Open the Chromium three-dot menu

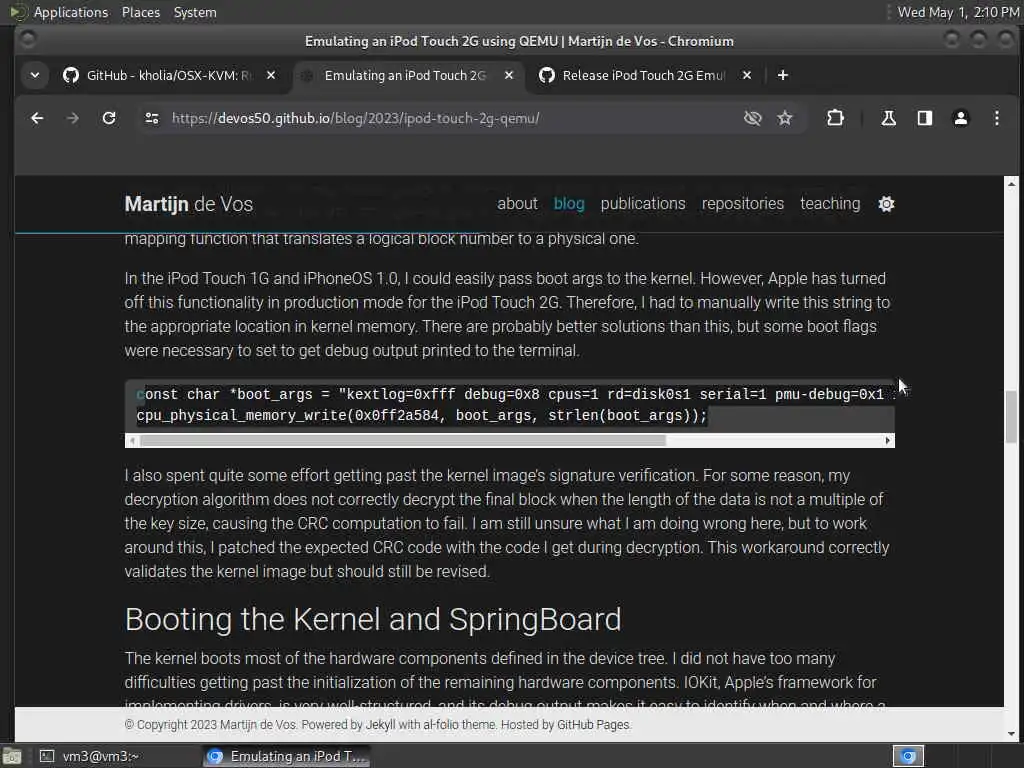(x=997, y=118)
